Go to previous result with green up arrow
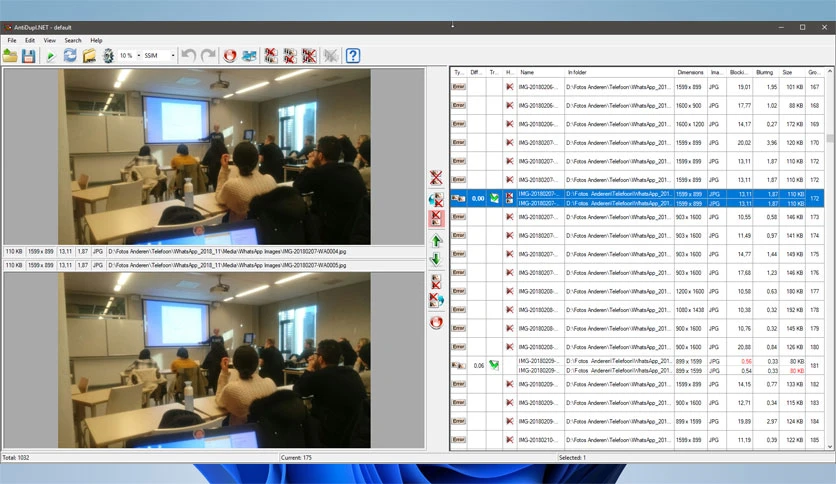This screenshot has width=836, height=484. point(436,241)
